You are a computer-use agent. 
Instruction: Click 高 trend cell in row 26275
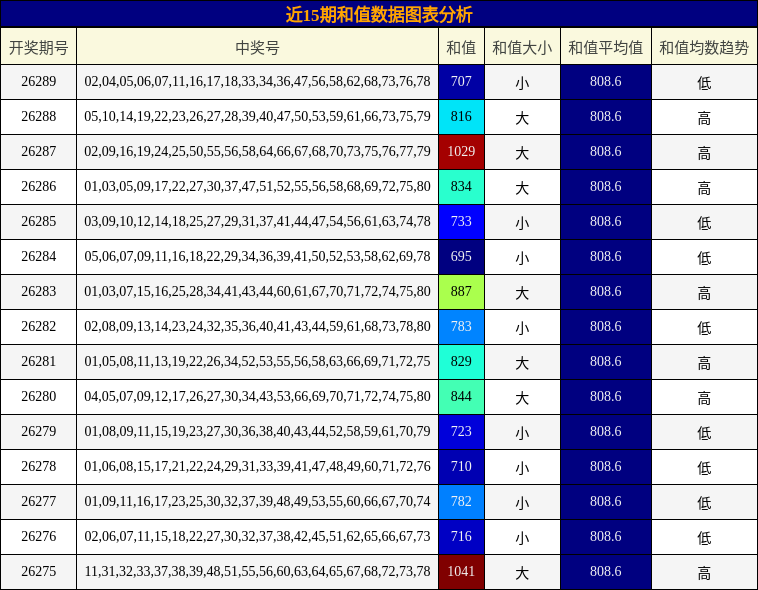click(704, 572)
